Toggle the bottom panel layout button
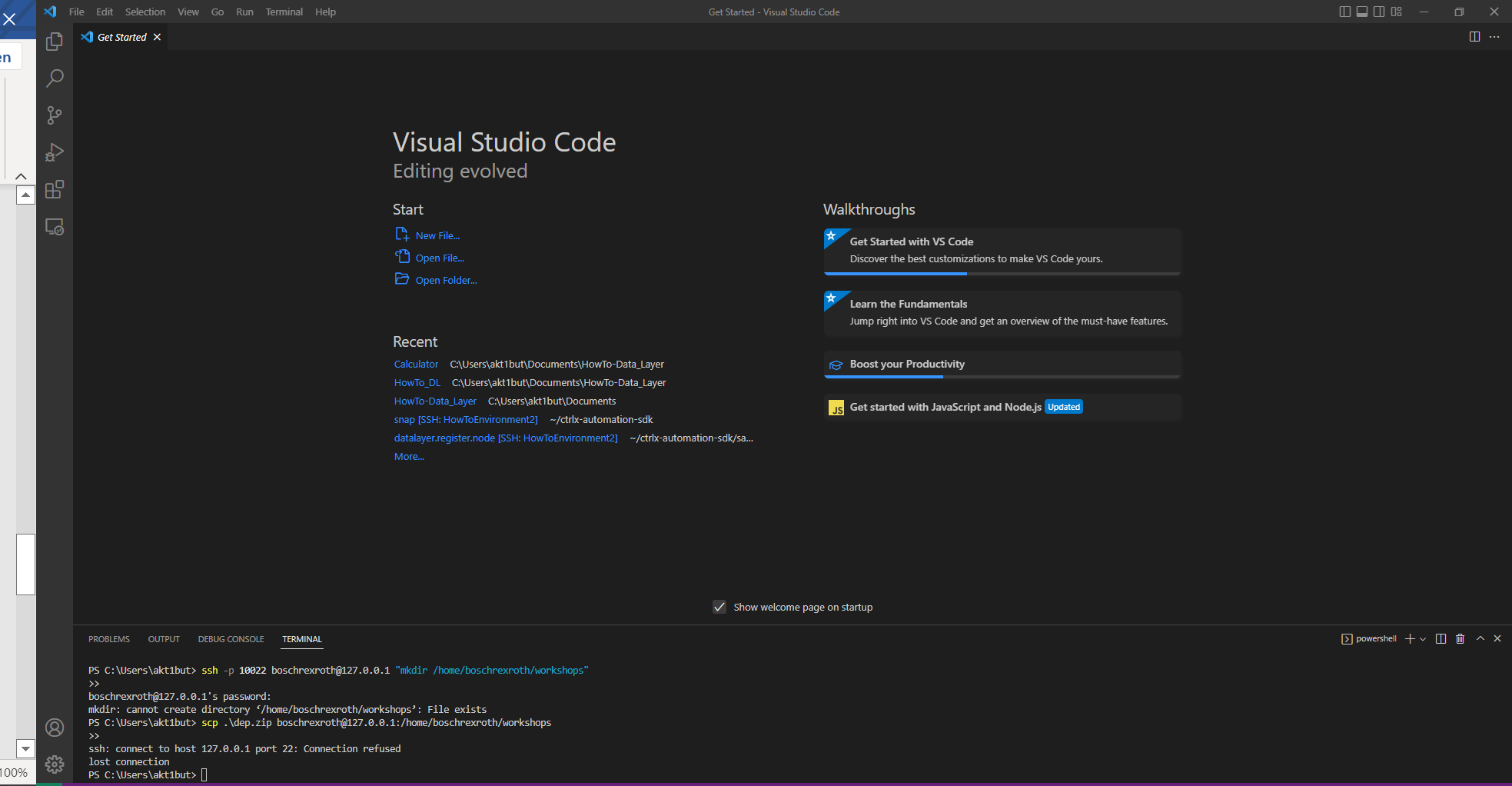The image size is (1512, 786). pyautogui.click(x=1361, y=12)
